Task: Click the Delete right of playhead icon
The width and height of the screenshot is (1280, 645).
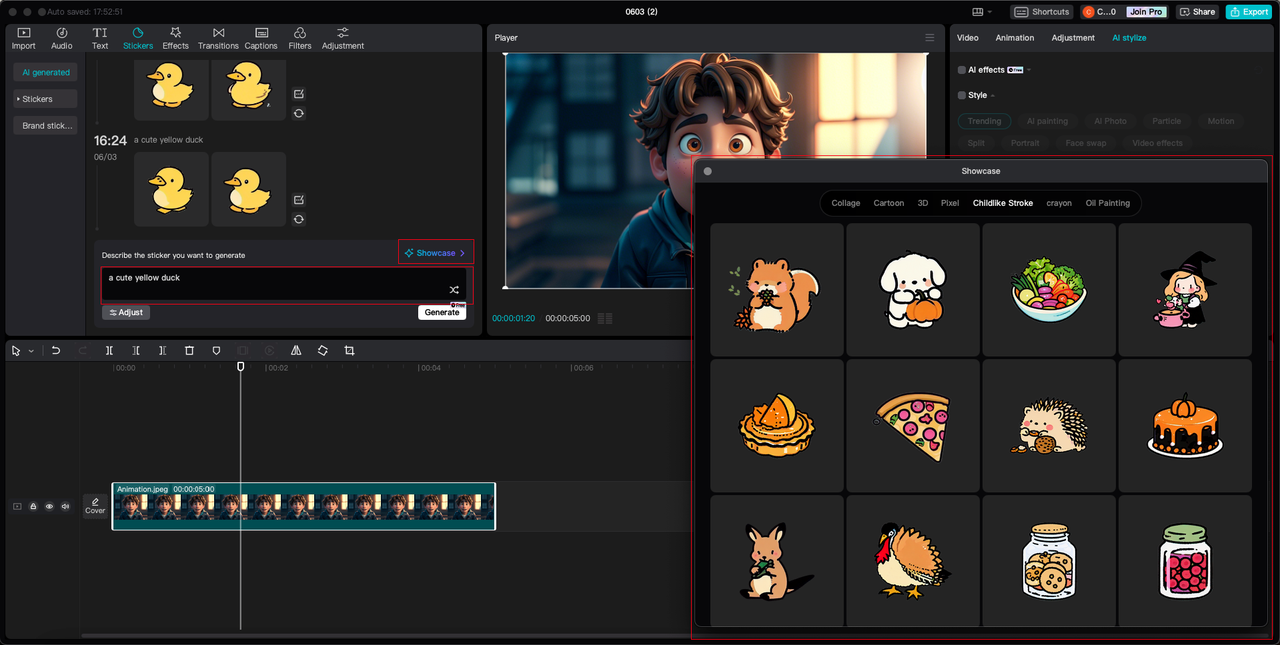Action: (x=162, y=351)
